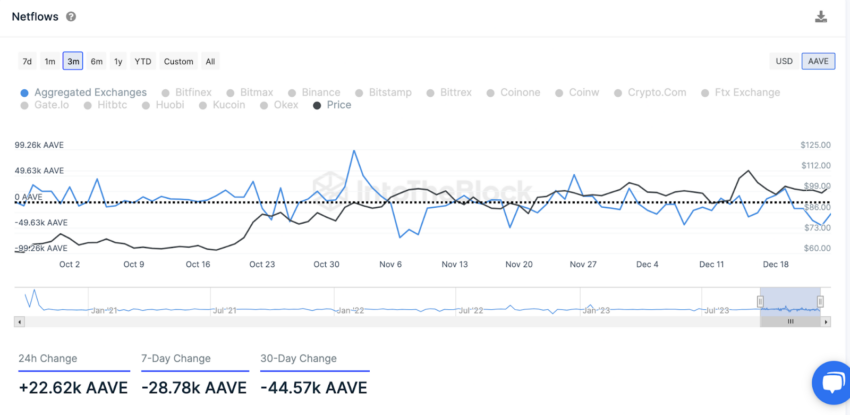Grab the left range selector handle
The width and height of the screenshot is (850, 415).
point(760,302)
